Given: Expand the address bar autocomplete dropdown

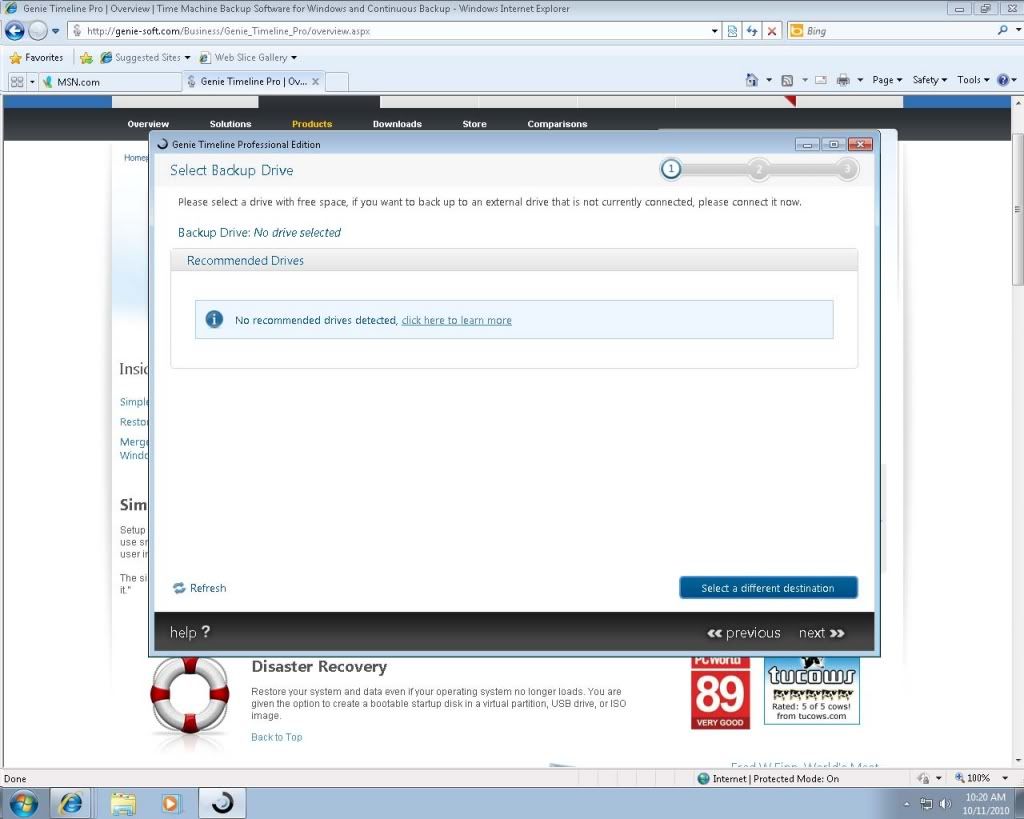Looking at the screenshot, I should 715,31.
